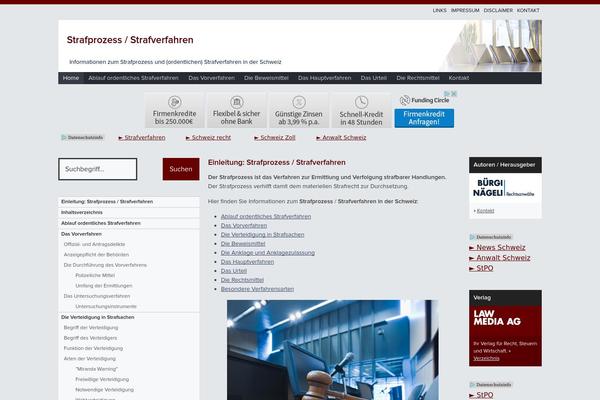Click the KONTAKT top link
This screenshot has height=400, width=600.
tap(528, 10)
